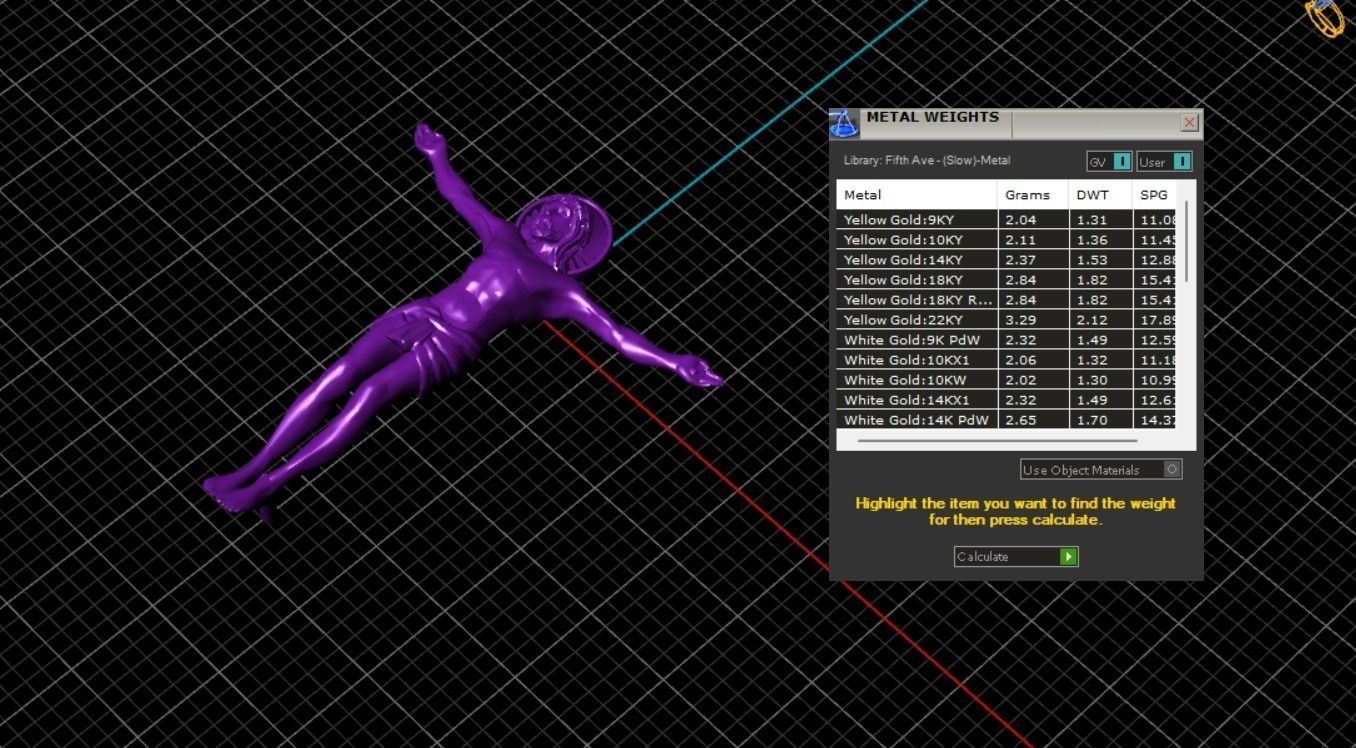1356x748 pixels.
Task: Click the Metal Weights scale icon
Action: tap(844, 124)
